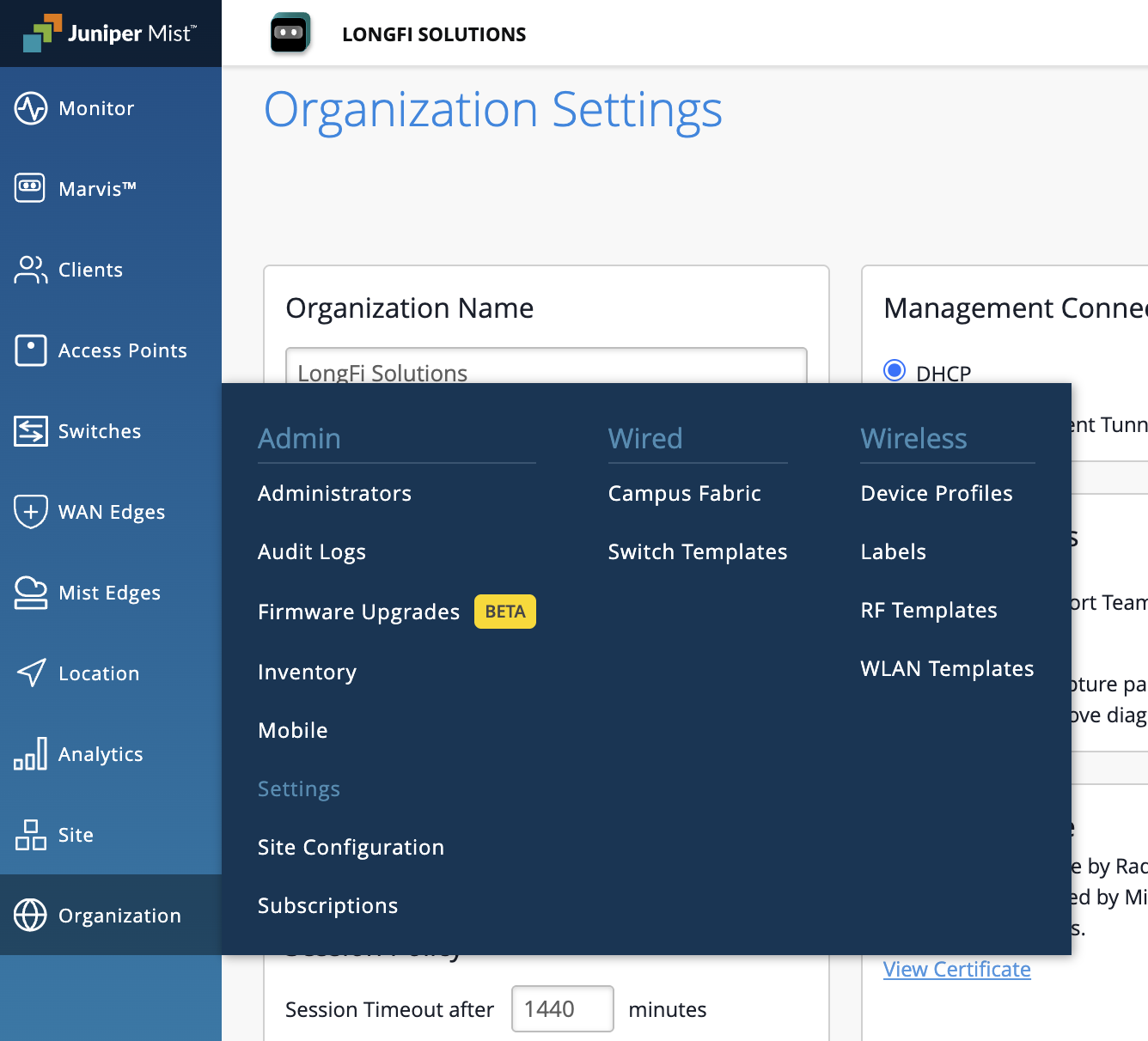
Task: Open WAN Edges in the sidebar
Action: (112, 512)
